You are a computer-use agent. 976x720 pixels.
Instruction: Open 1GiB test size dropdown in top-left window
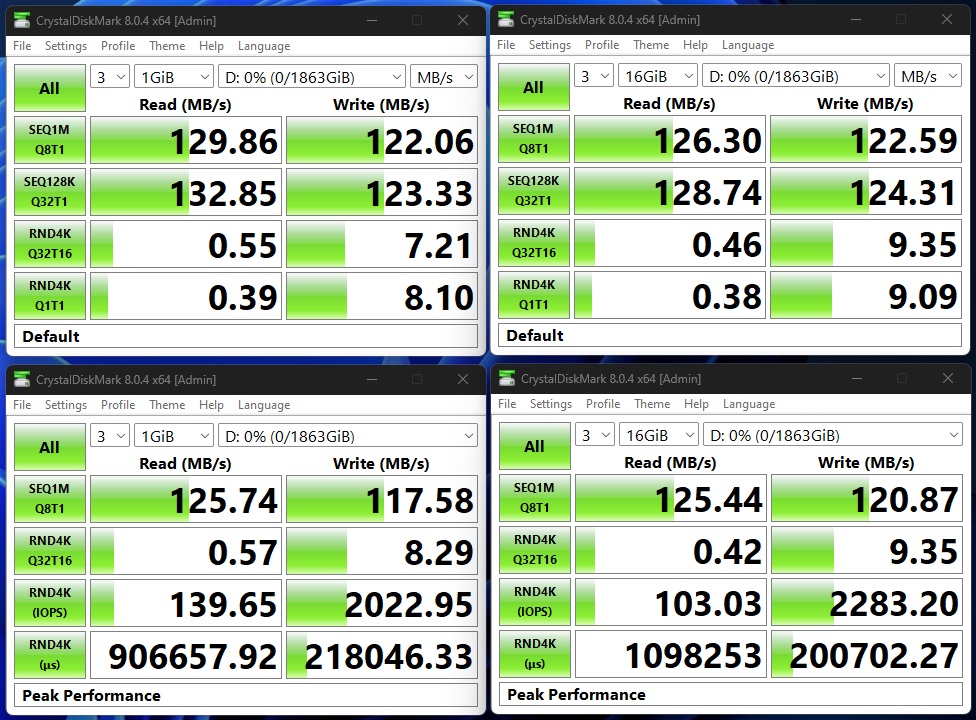(174, 77)
